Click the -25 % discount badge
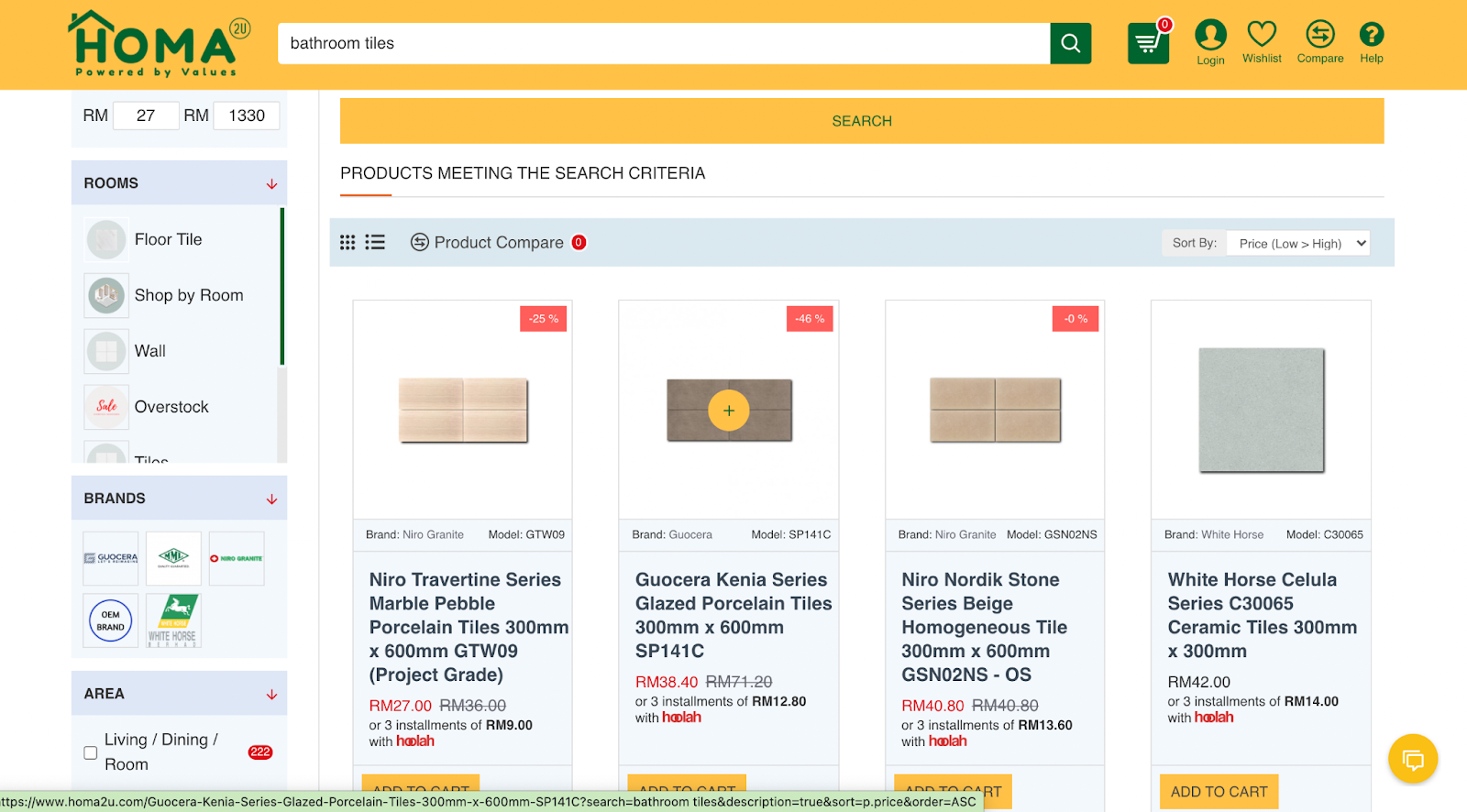The width and height of the screenshot is (1467, 812). pyautogui.click(x=544, y=319)
